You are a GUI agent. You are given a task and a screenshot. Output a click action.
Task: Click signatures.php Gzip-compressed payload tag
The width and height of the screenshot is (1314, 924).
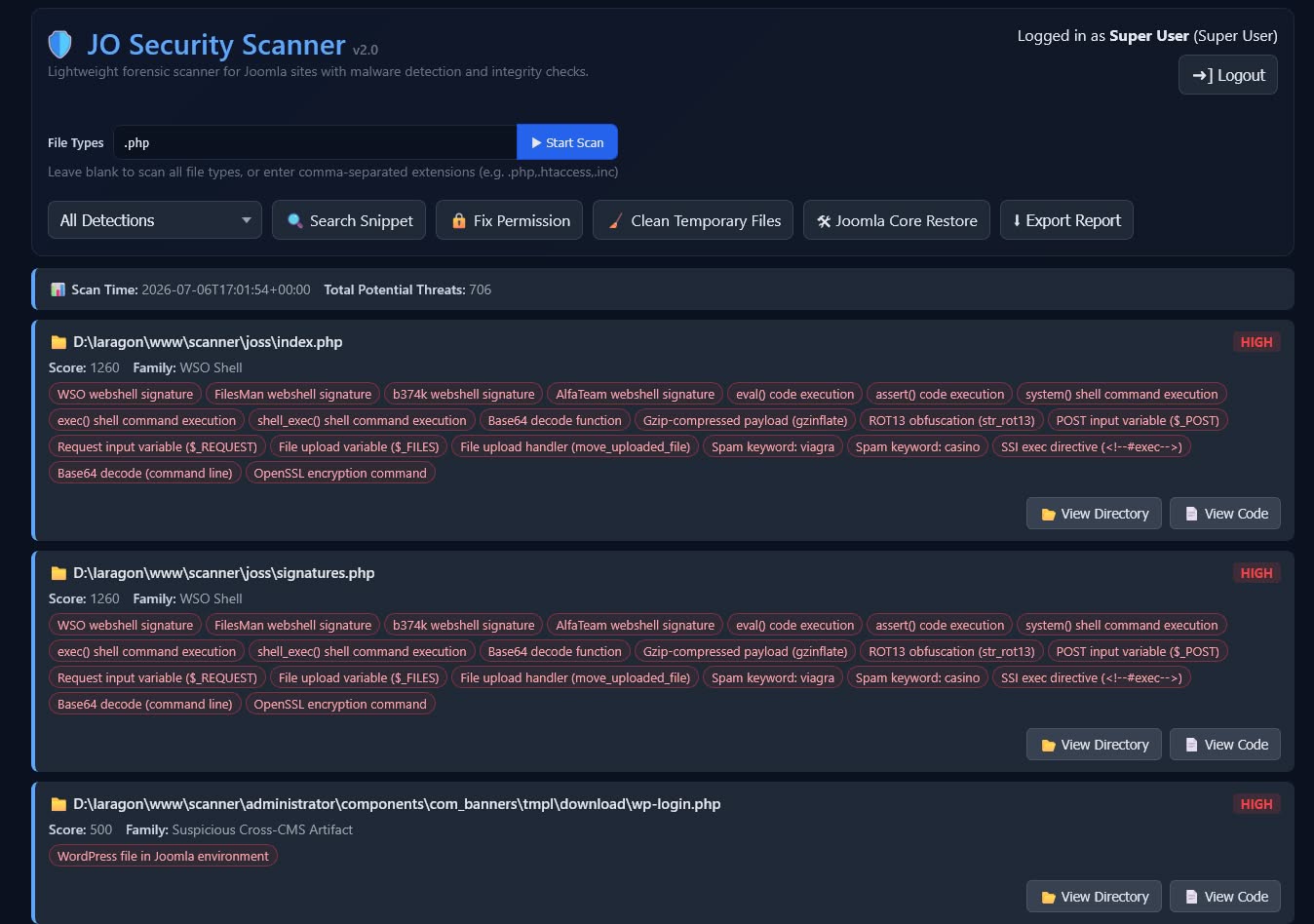[x=745, y=651]
